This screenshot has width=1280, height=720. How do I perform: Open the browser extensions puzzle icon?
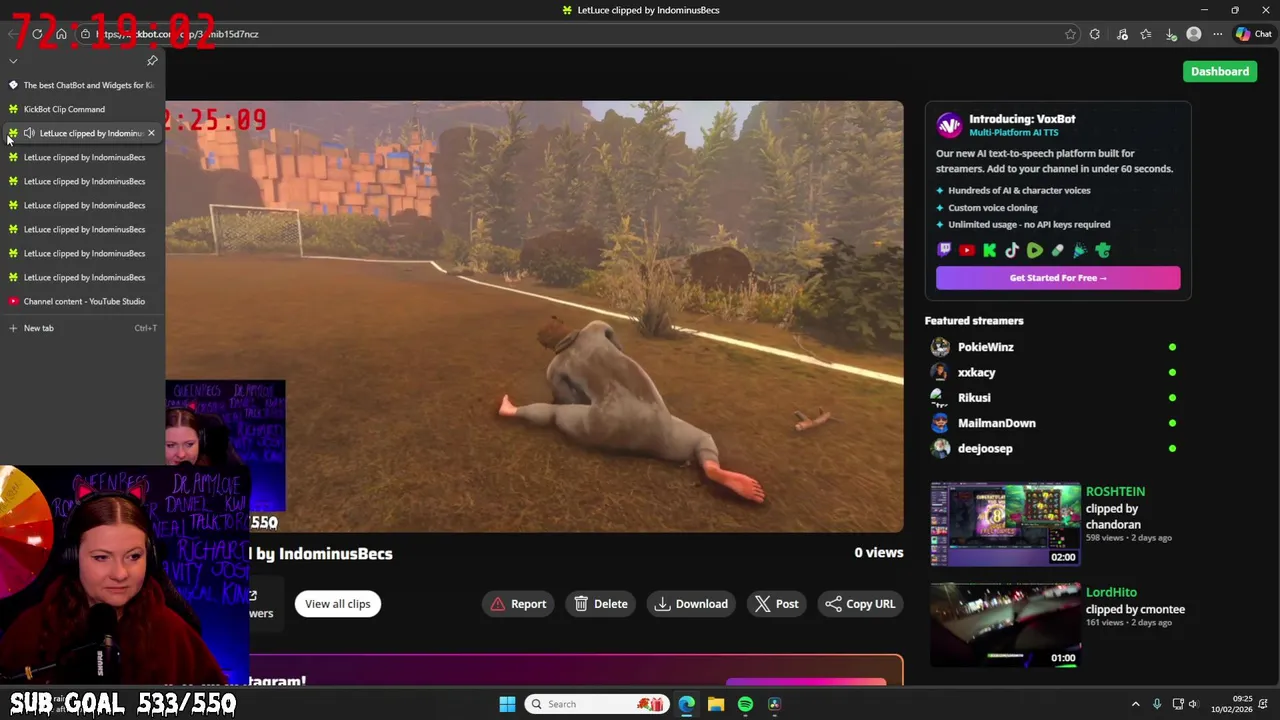tap(1095, 34)
